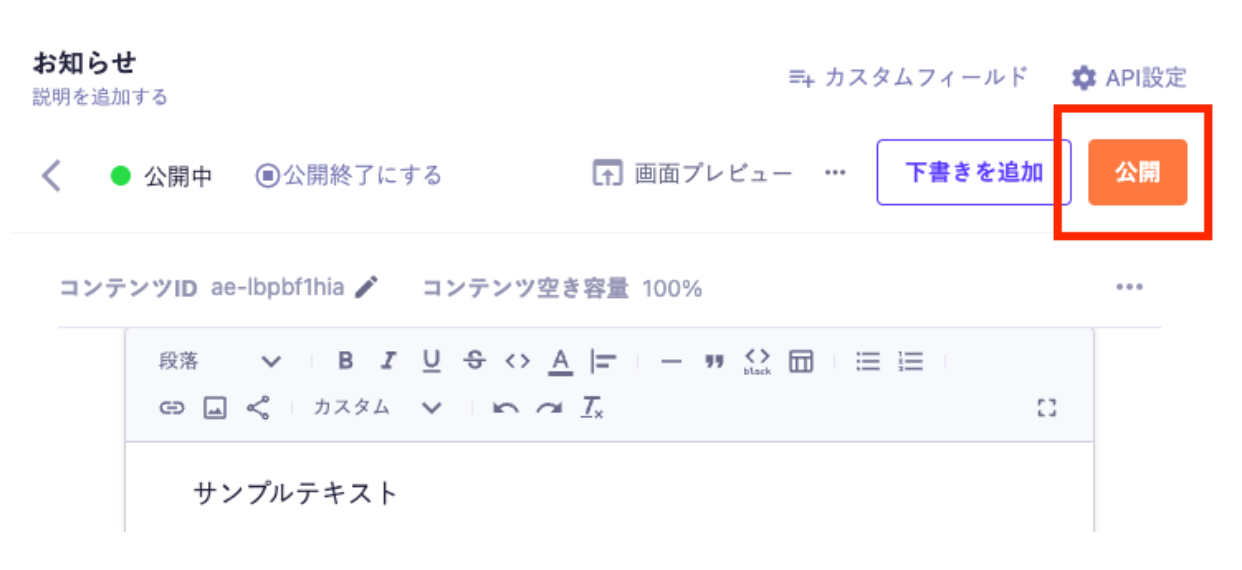
Task: Click the orange 公開 publish button
Action: 1137,173
